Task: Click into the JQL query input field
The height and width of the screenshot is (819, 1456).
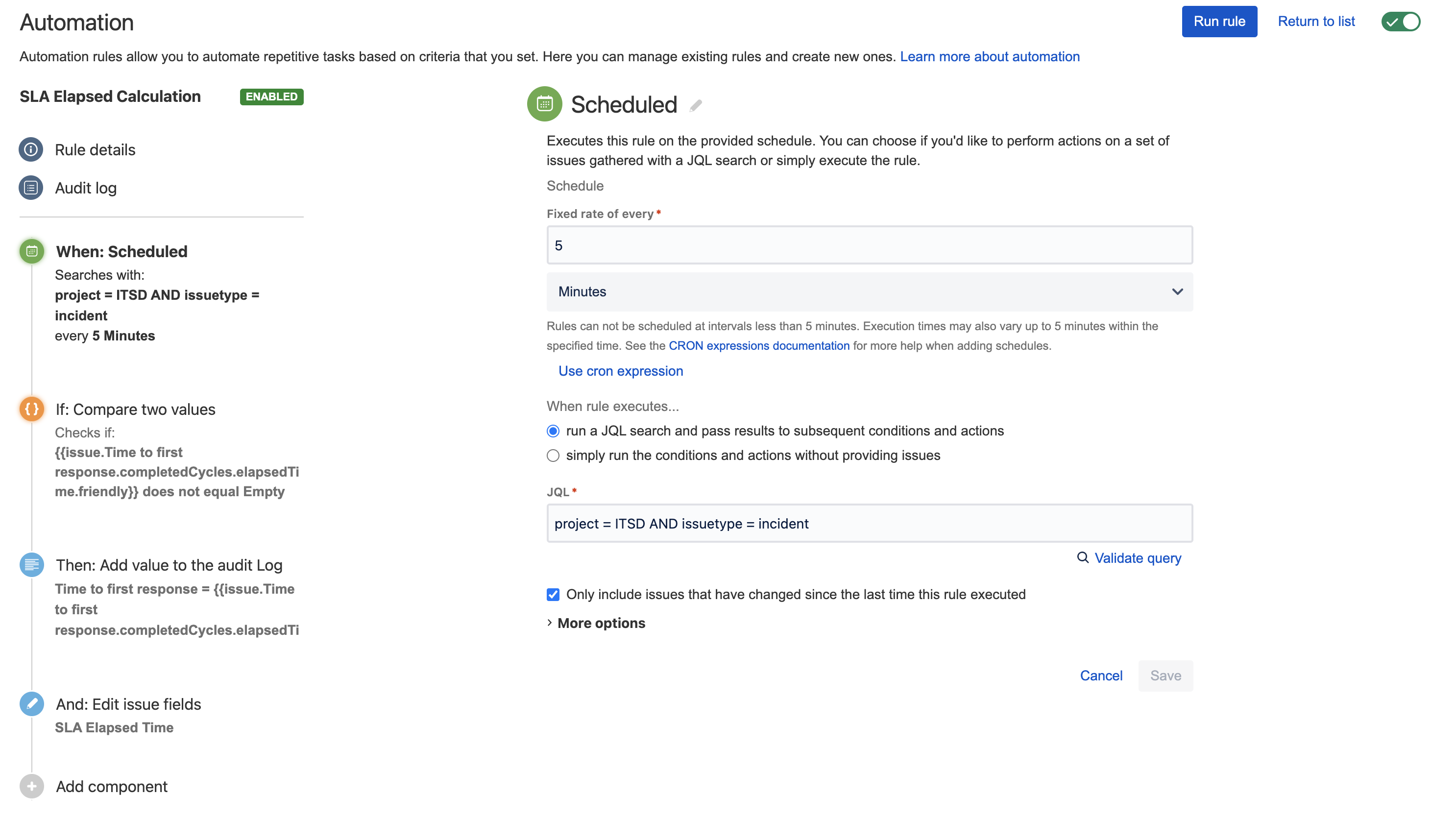Action: pos(869,524)
